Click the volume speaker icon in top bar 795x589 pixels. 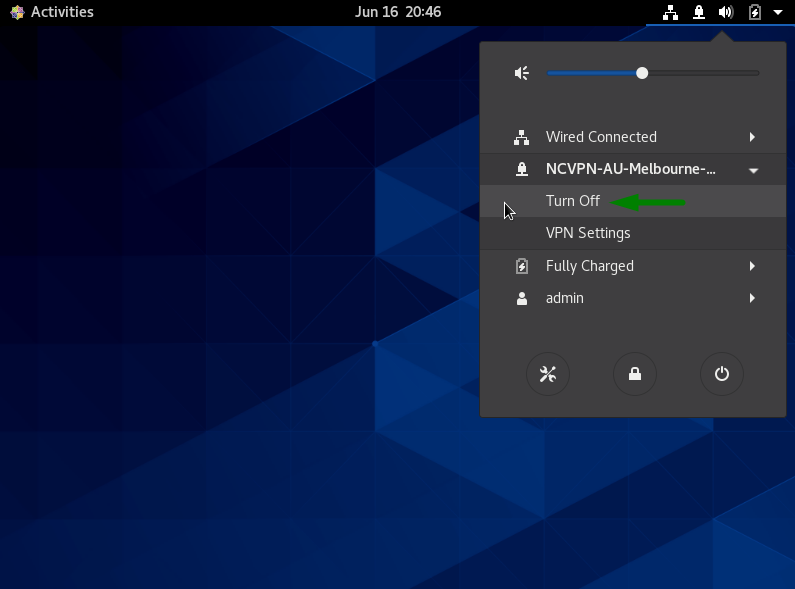click(726, 12)
